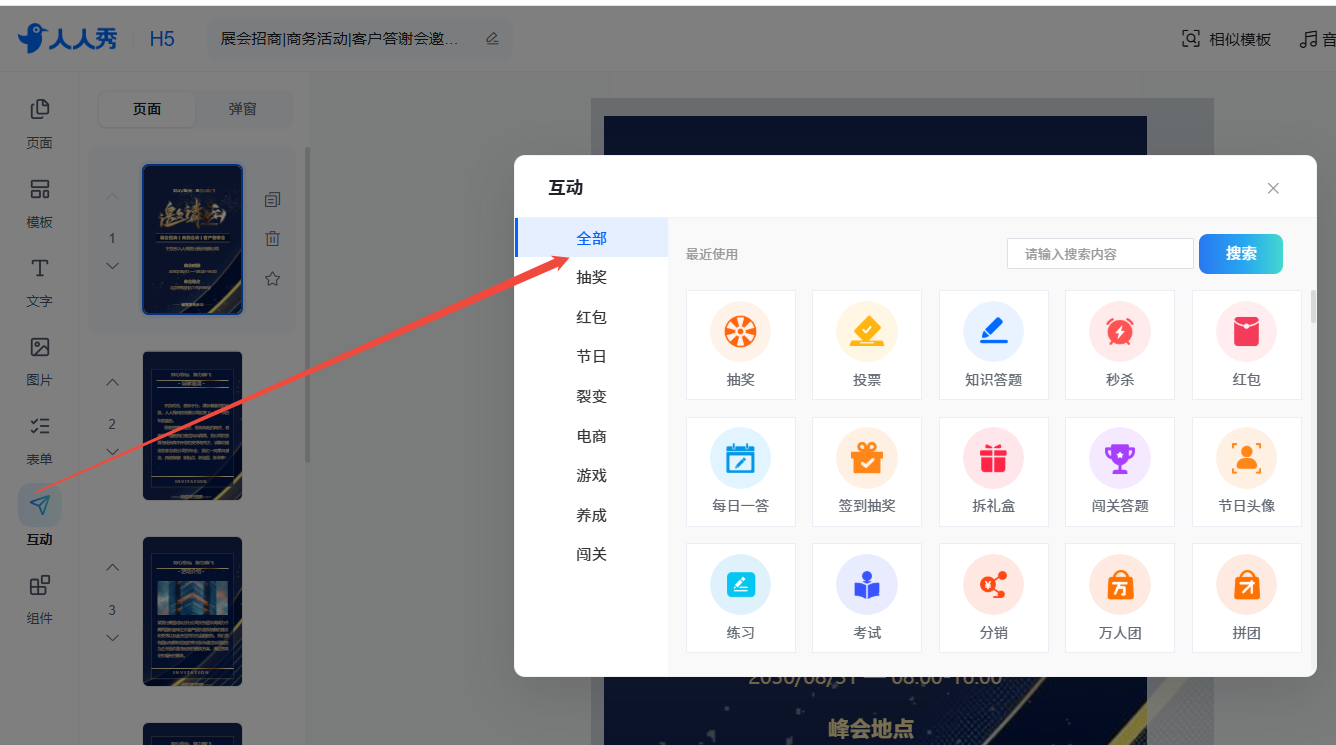Screen dimensions: 1336x745
Task: Open the 模板 templates sidebar tool
Action: [x=39, y=203]
